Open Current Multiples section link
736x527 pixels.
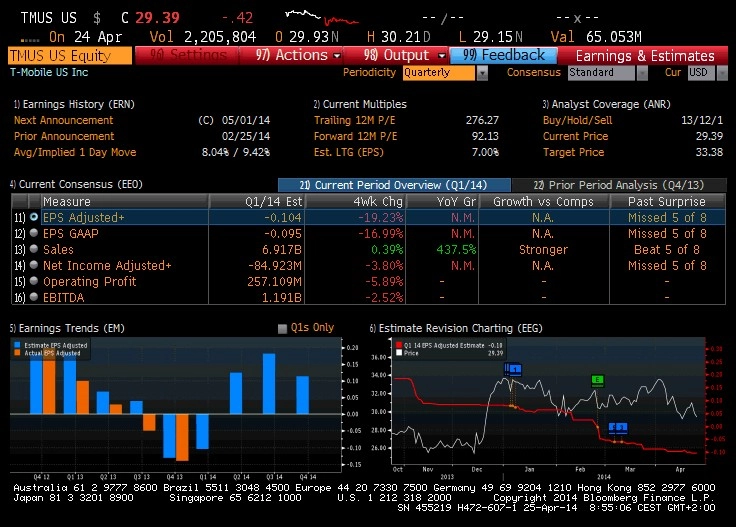pos(360,104)
